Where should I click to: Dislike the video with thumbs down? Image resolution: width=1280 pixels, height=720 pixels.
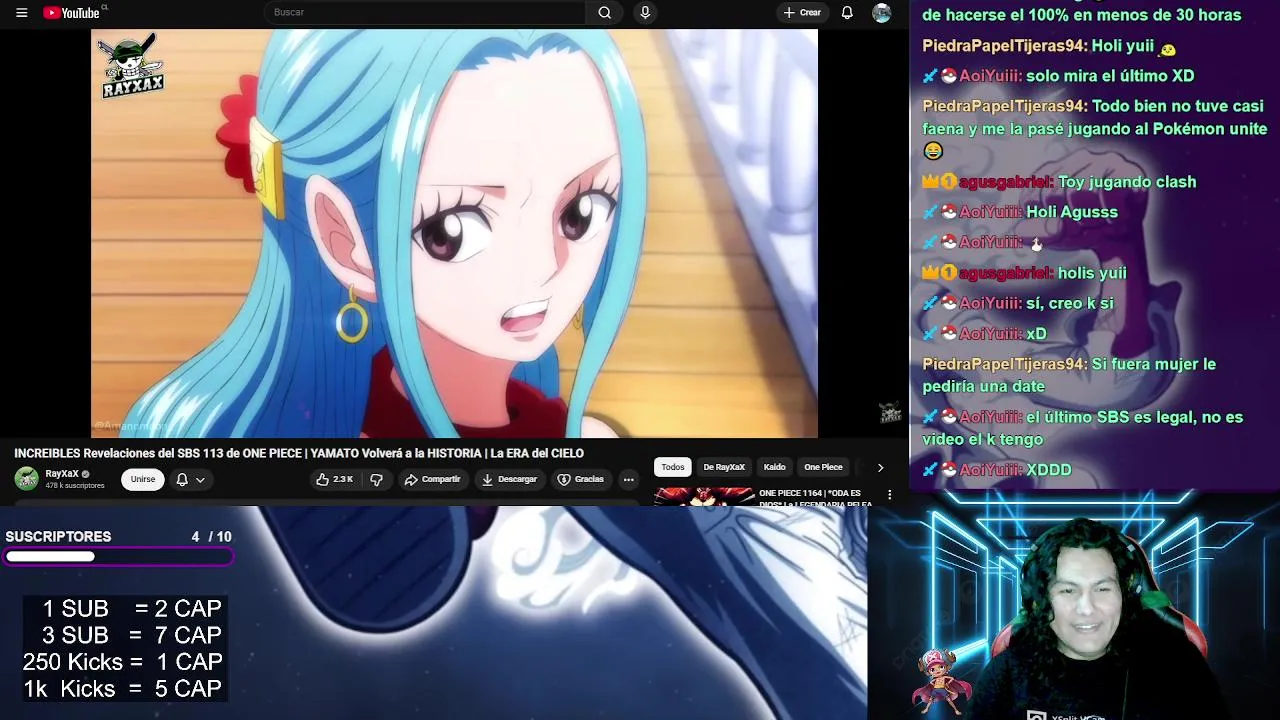pos(376,479)
